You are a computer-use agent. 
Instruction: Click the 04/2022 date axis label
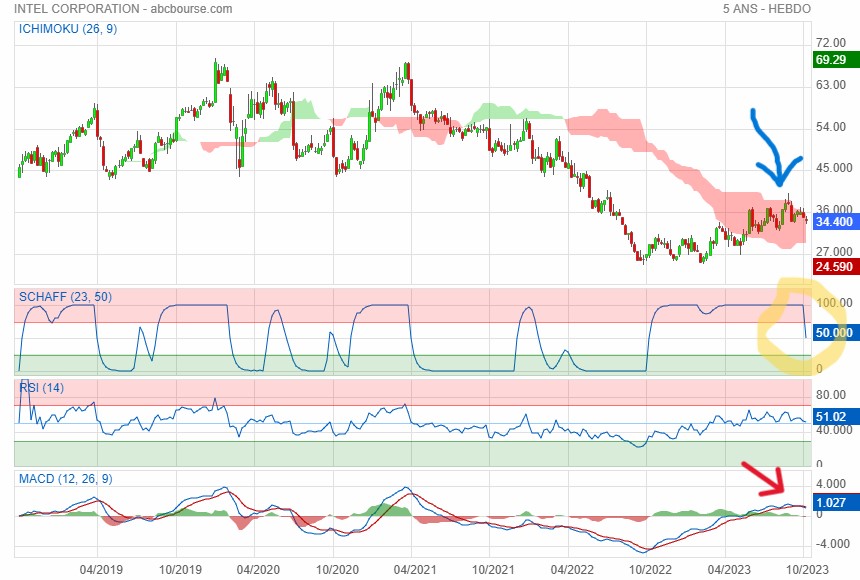pos(572,569)
